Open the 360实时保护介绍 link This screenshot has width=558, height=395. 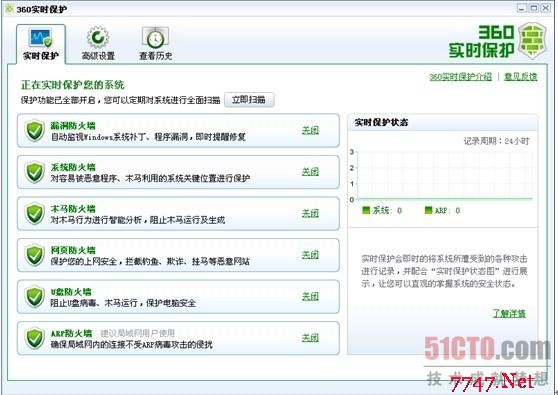coord(460,77)
